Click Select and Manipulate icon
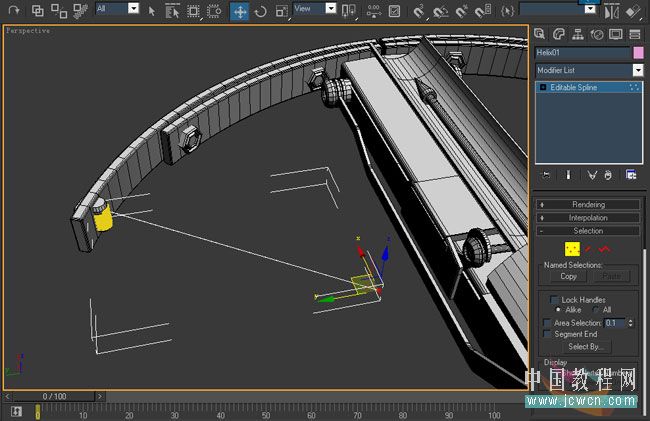 click(x=374, y=11)
